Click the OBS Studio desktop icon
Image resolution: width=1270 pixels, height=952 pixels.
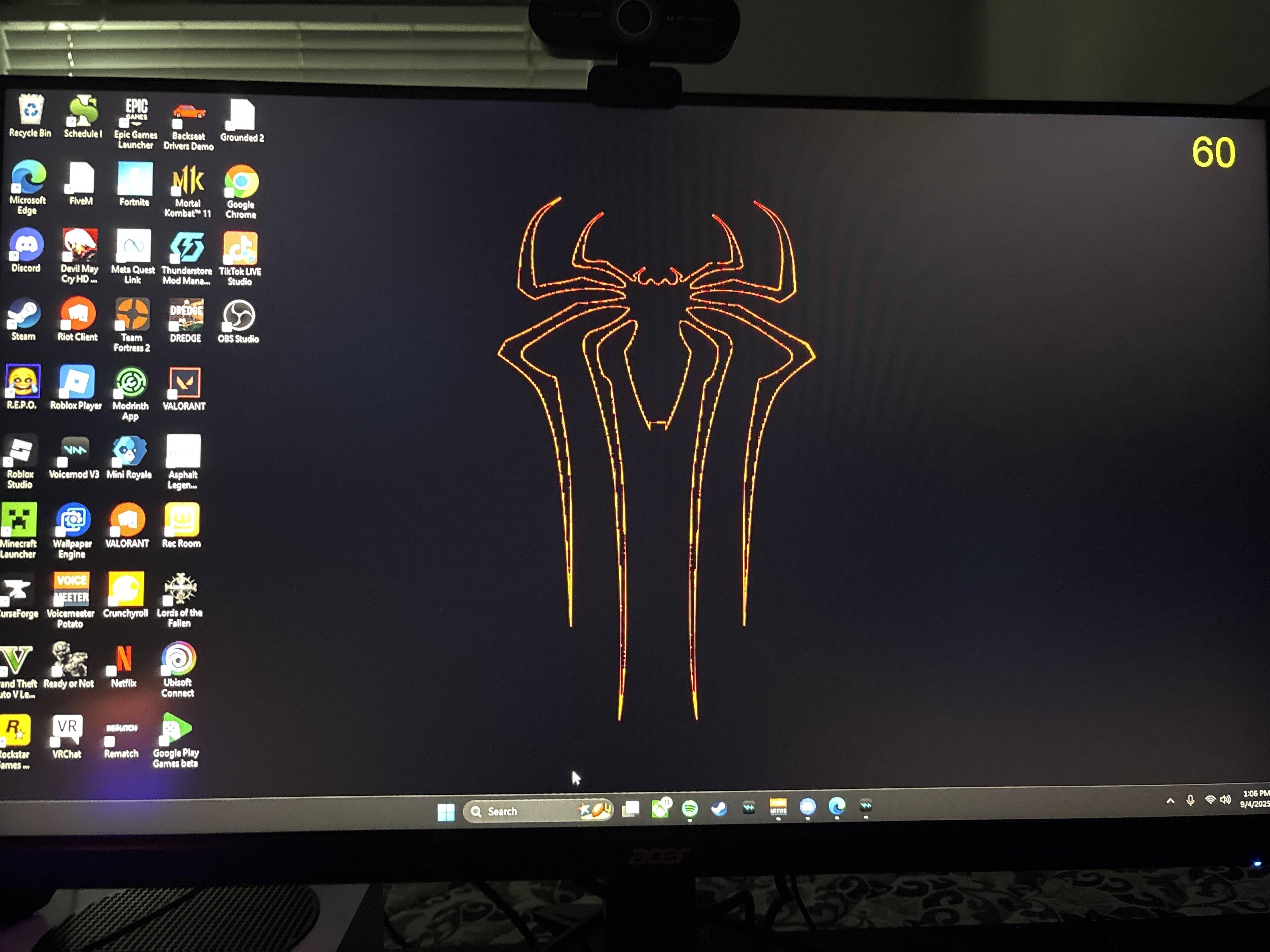pos(238,316)
